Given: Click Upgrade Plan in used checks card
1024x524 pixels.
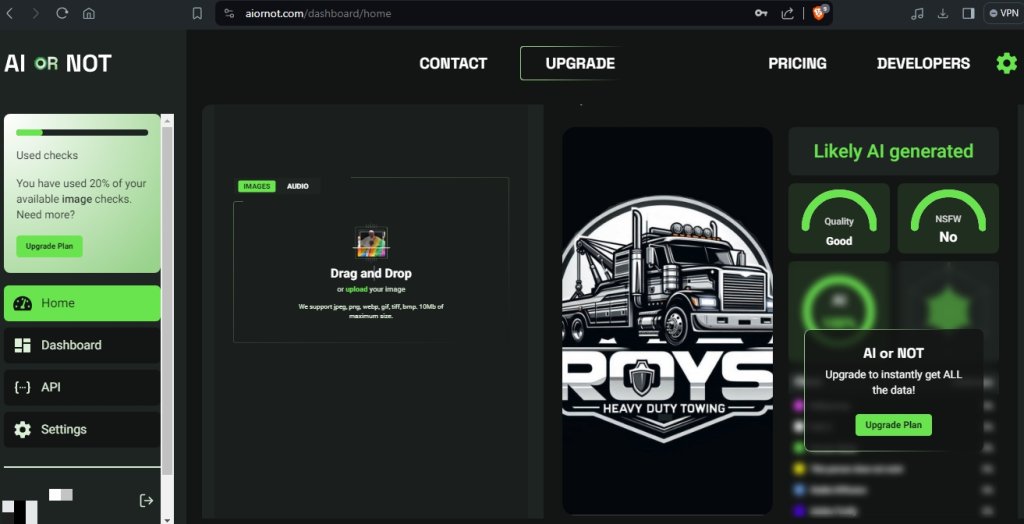Looking at the screenshot, I should coord(50,246).
